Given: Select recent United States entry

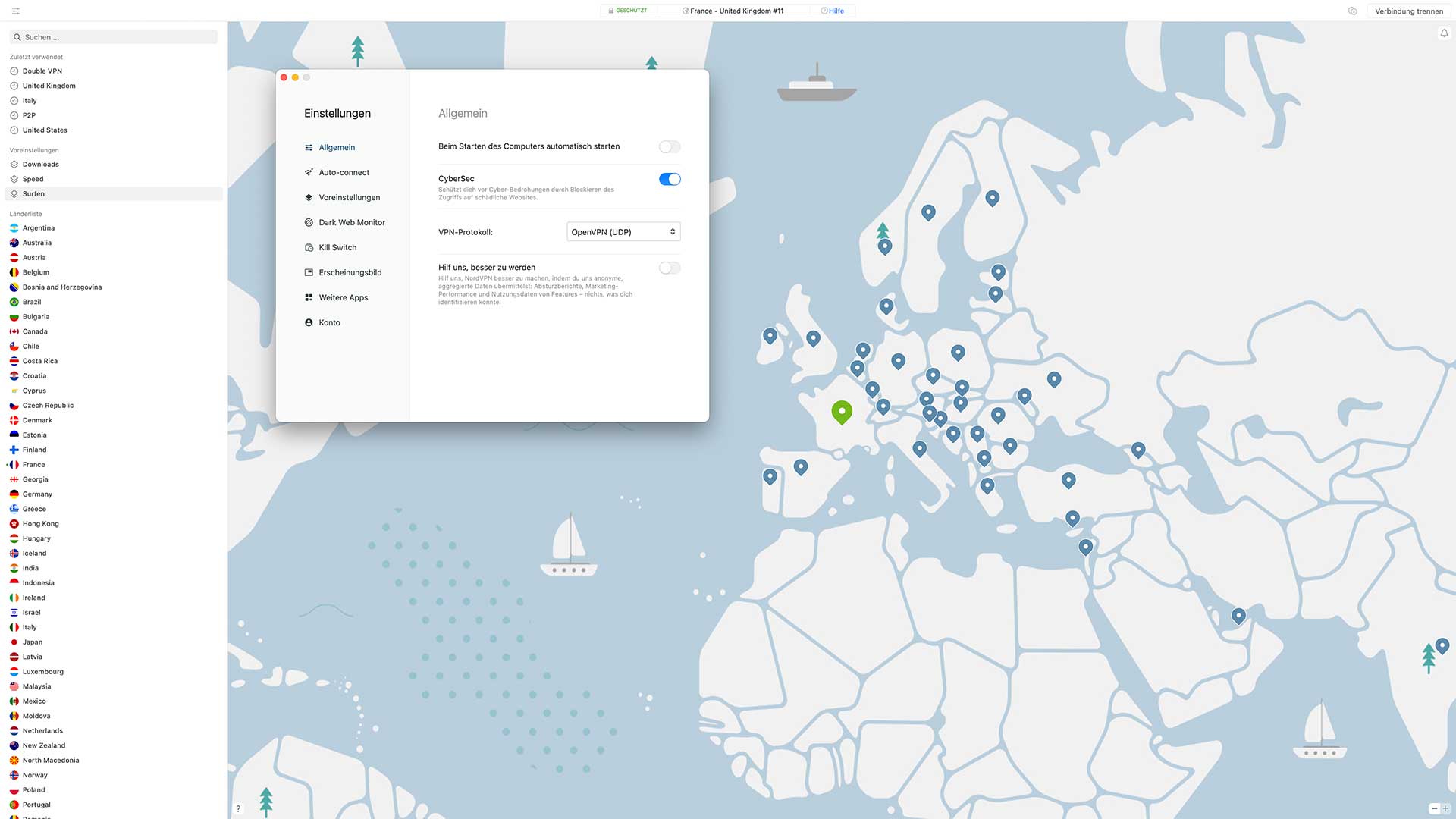Looking at the screenshot, I should pos(114,130).
